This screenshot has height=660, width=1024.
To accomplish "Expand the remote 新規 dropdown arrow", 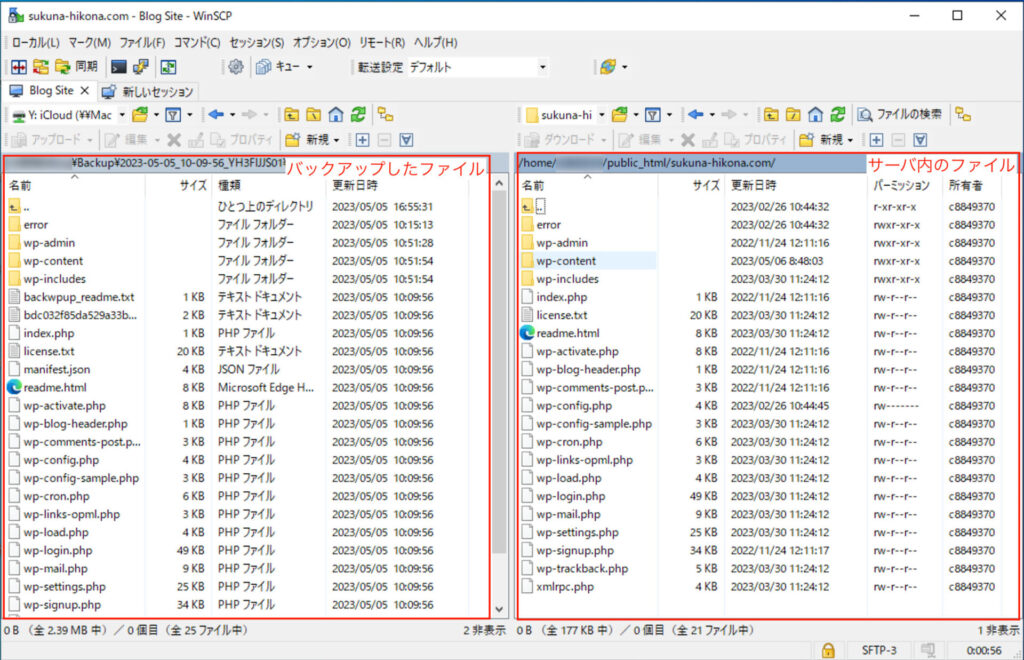I will pos(850,140).
